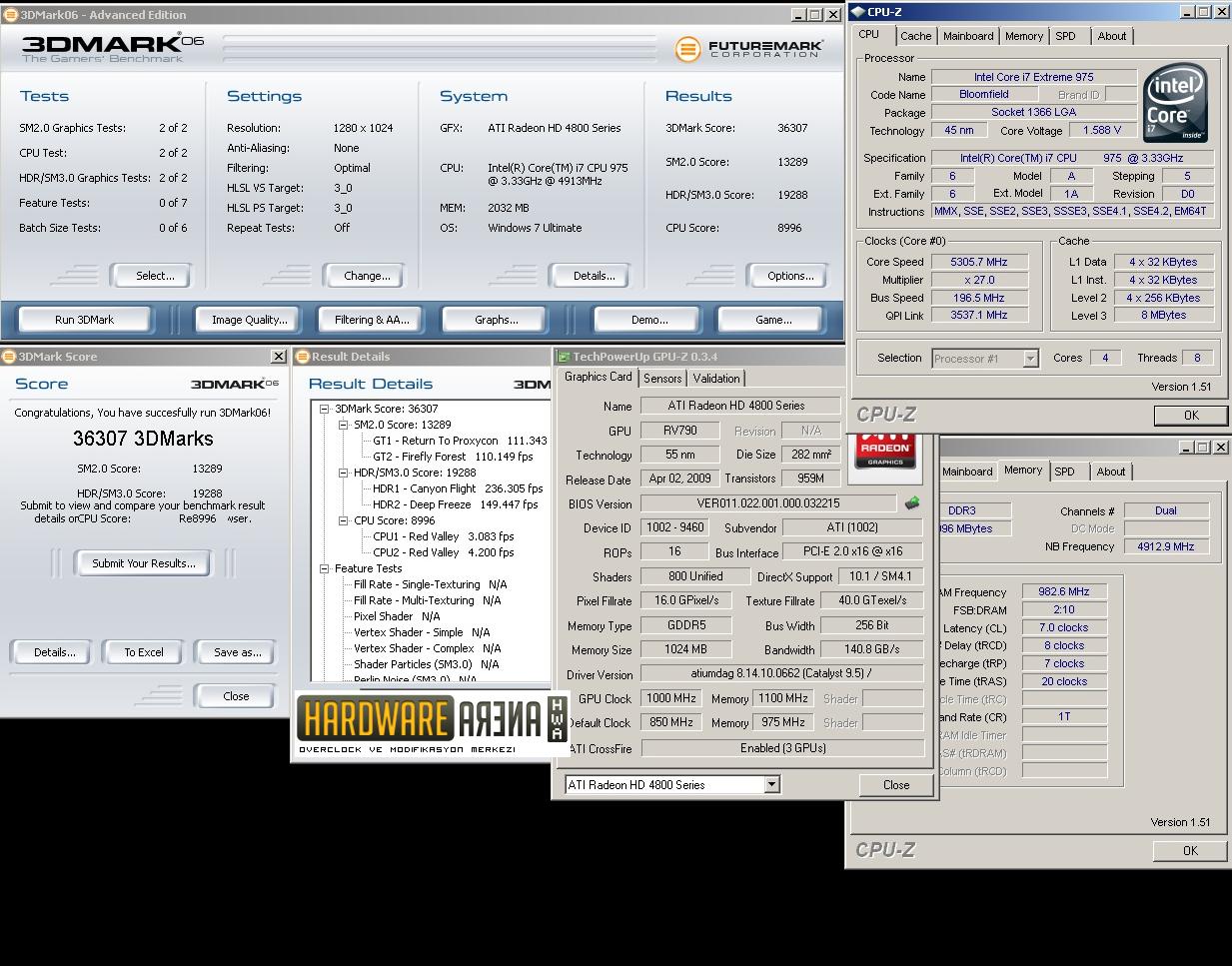Click the GPU Clock 1000 MHz field
This screenshot has width=1232, height=966.
pyautogui.click(x=671, y=698)
